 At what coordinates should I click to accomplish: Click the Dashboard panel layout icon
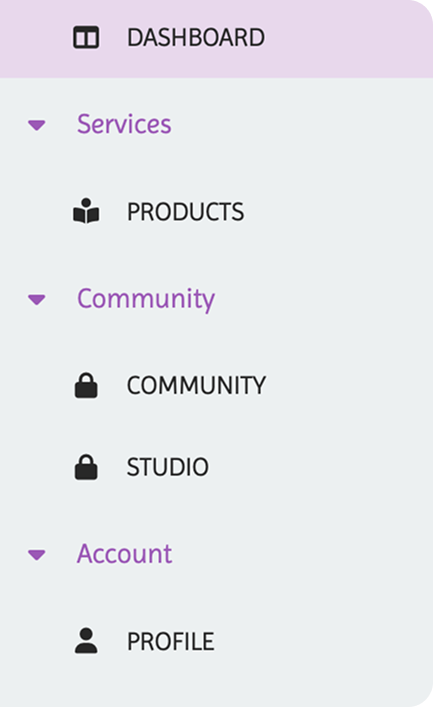click(x=86, y=37)
